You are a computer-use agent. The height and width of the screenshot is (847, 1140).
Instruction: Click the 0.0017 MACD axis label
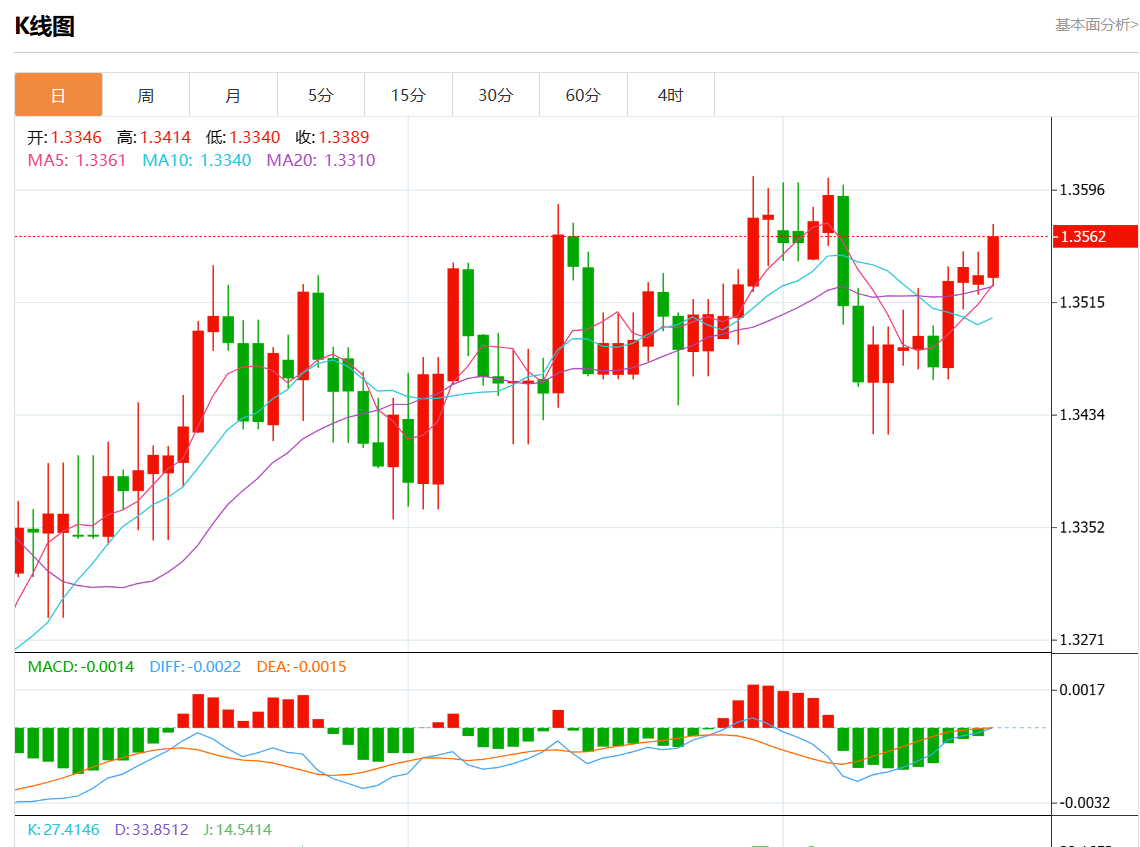point(1082,690)
